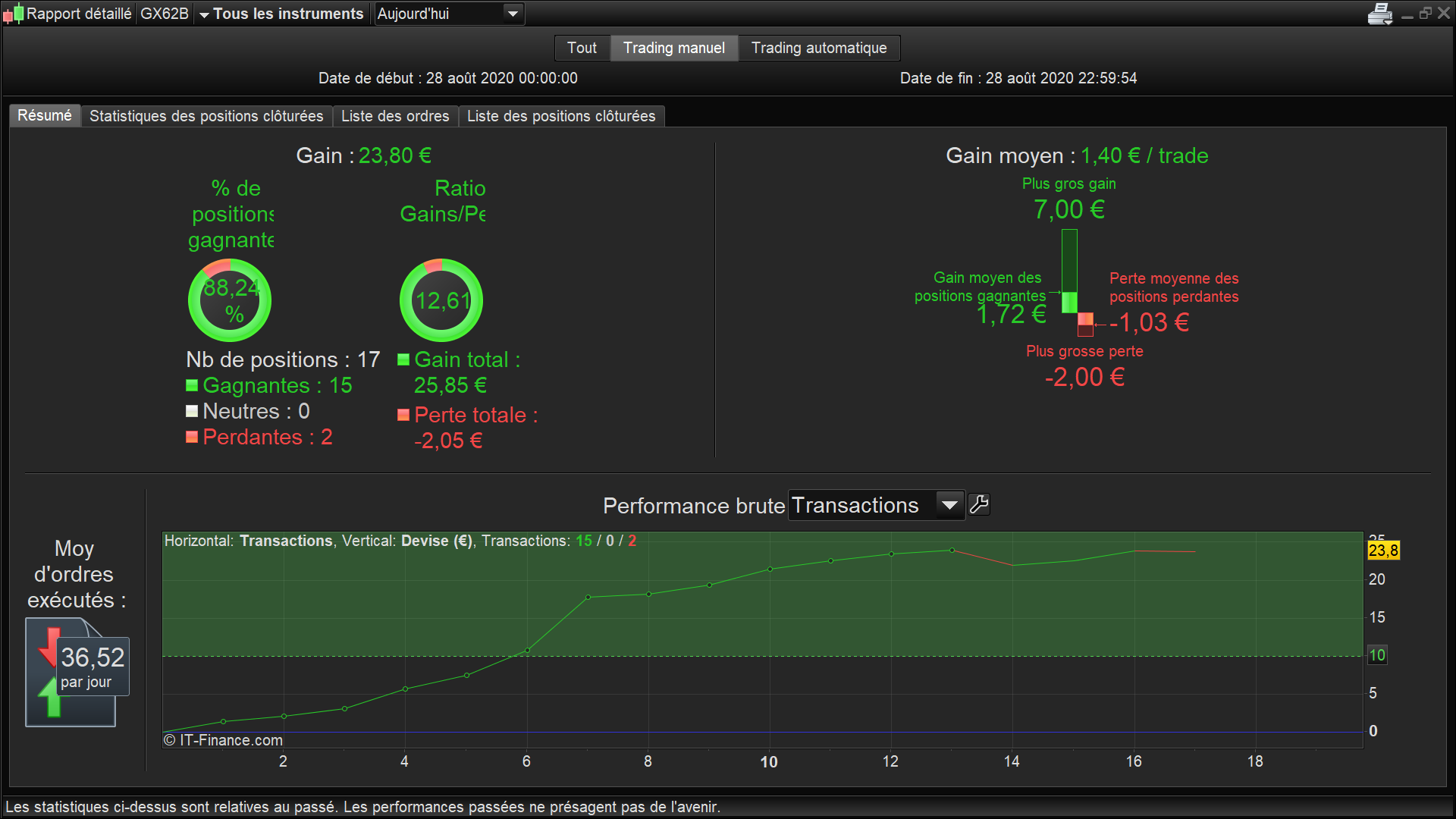
Task: Open chart settings wrench icon
Action: pos(979,505)
